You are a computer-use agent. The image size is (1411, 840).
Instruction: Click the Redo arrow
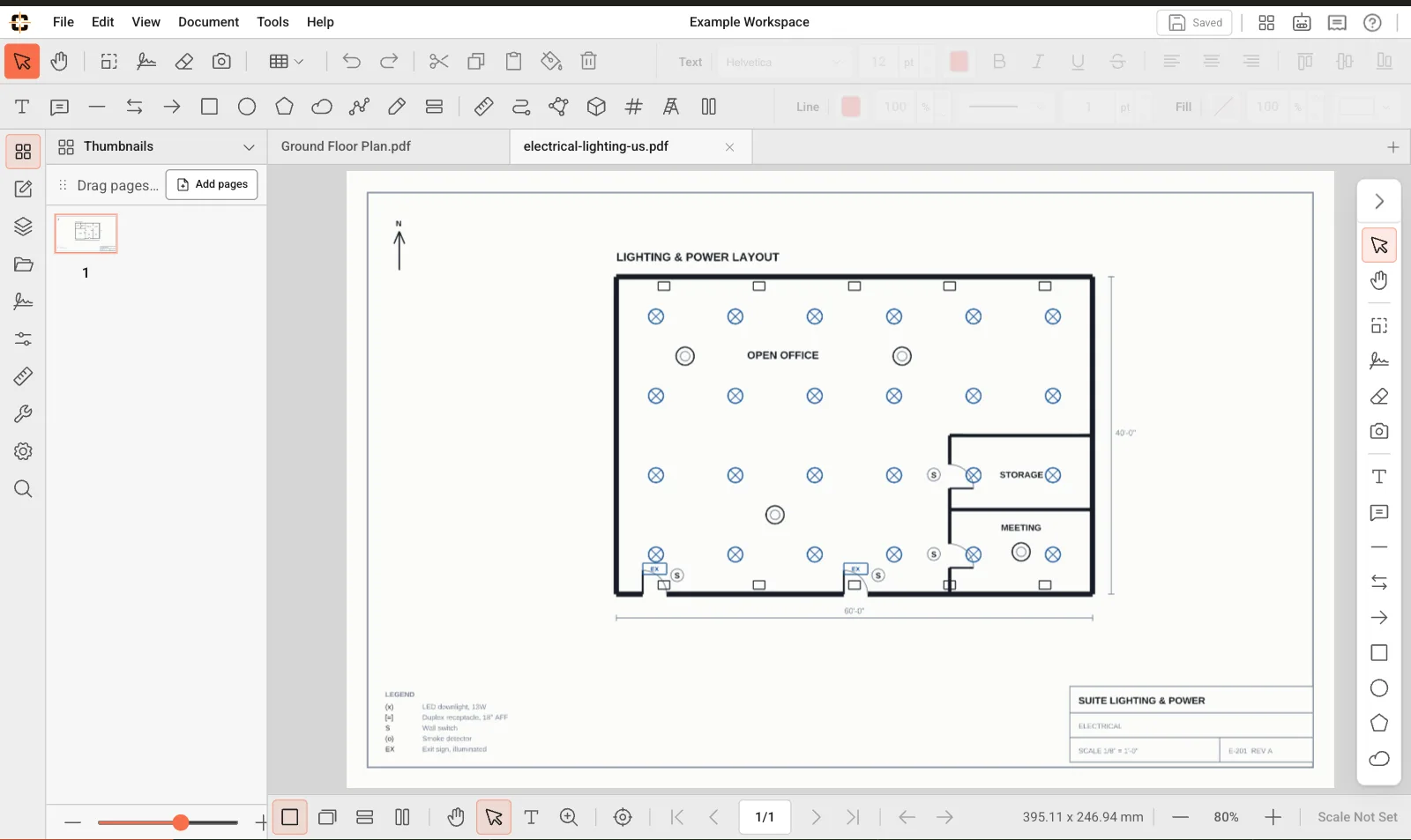[x=389, y=61]
